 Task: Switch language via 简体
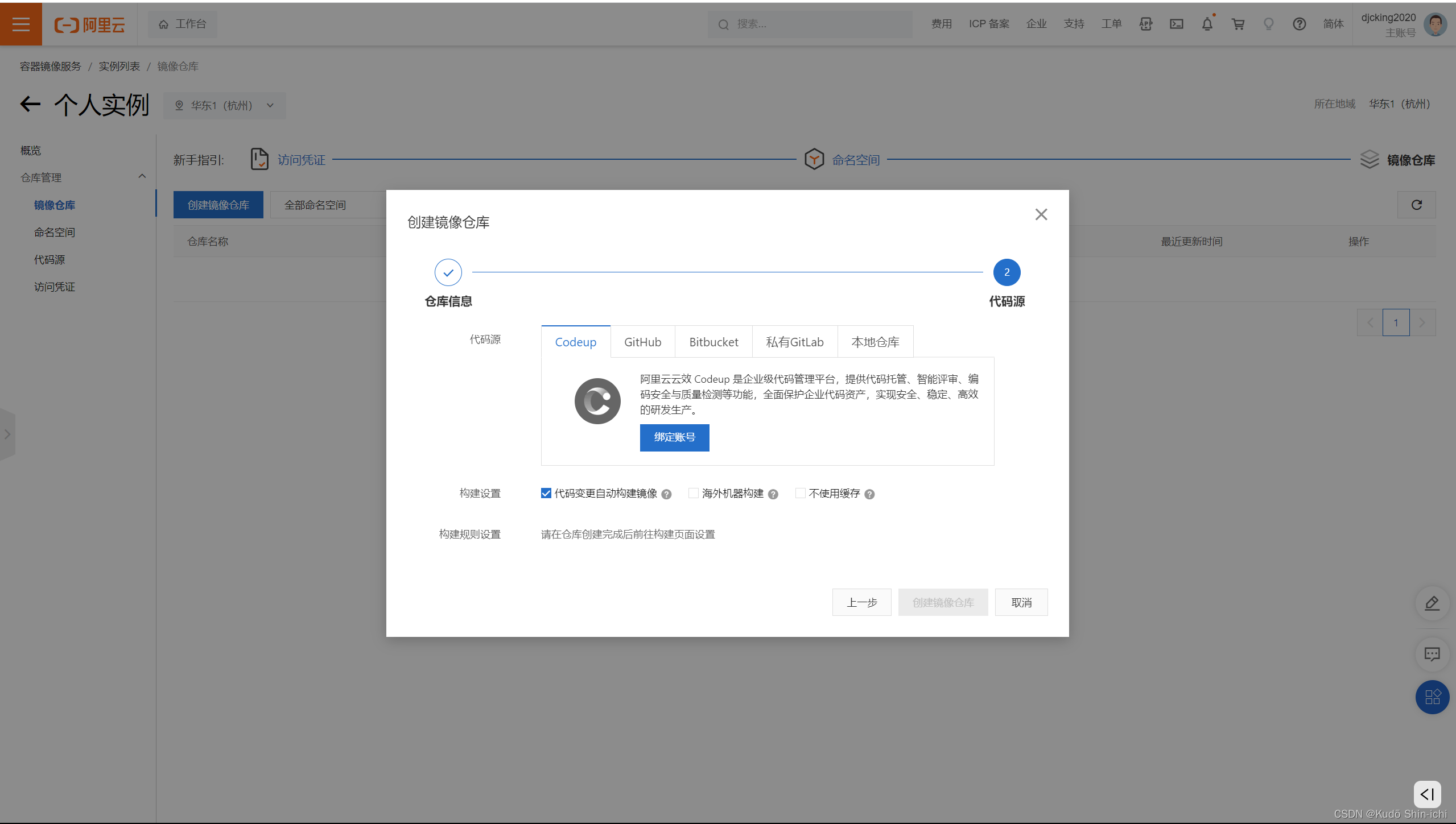1333,24
